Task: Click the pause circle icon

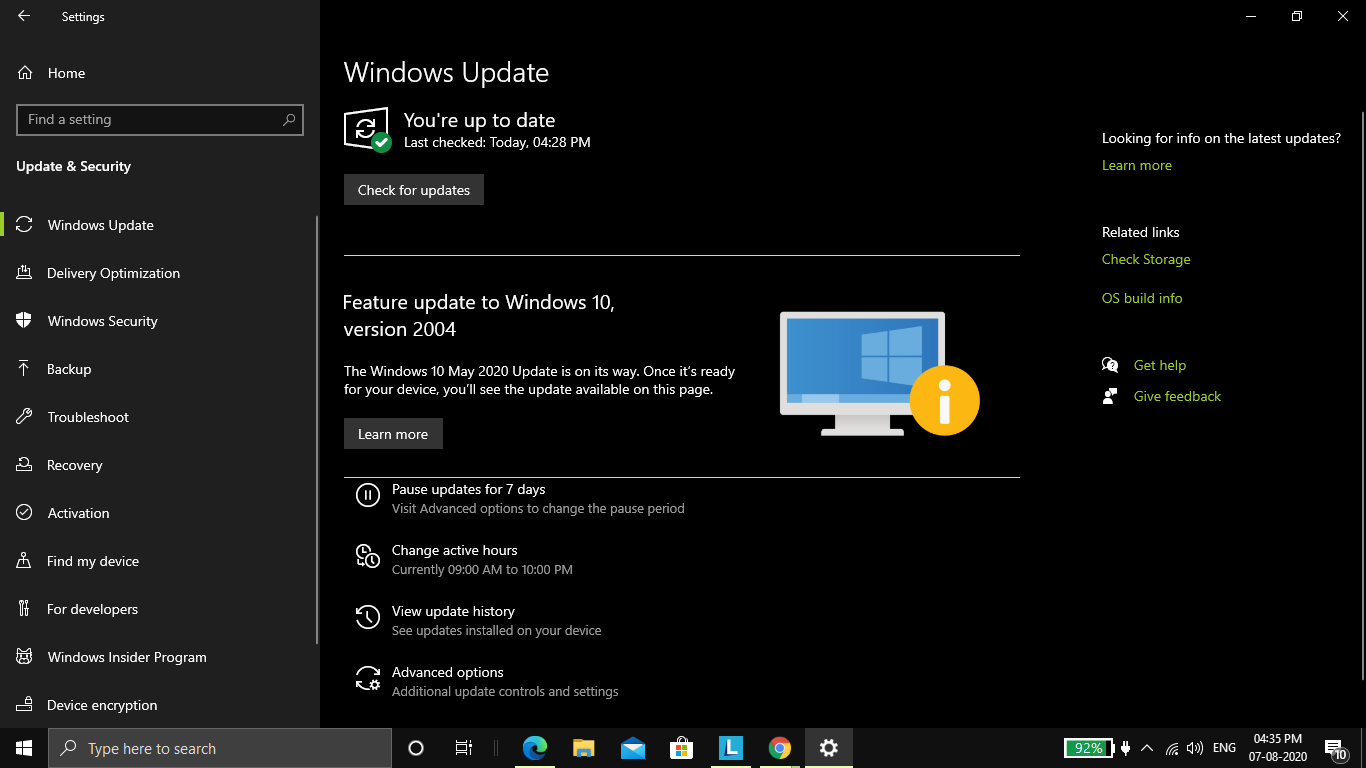Action: coord(368,495)
